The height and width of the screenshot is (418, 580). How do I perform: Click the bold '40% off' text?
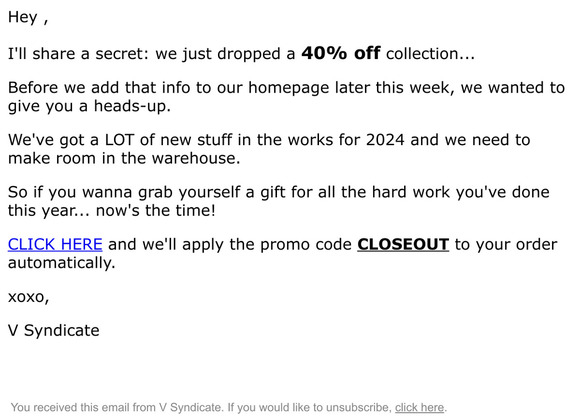point(340,53)
